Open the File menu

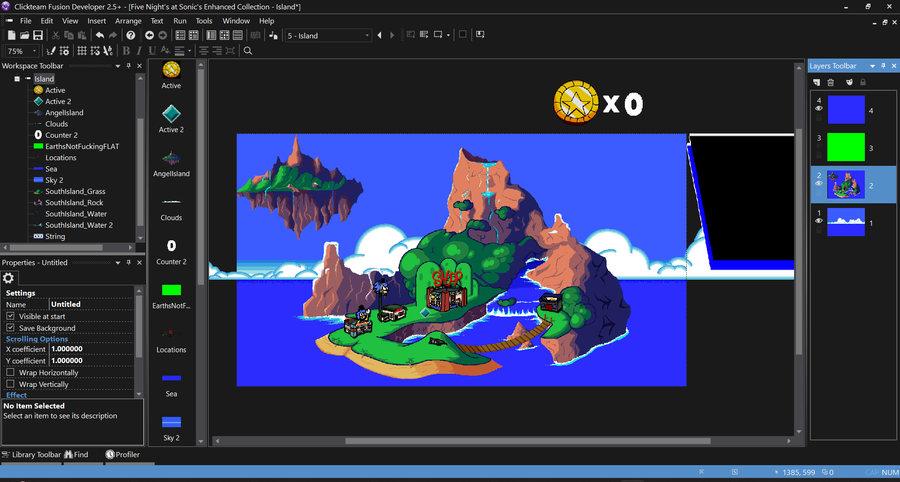[x=26, y=21]
